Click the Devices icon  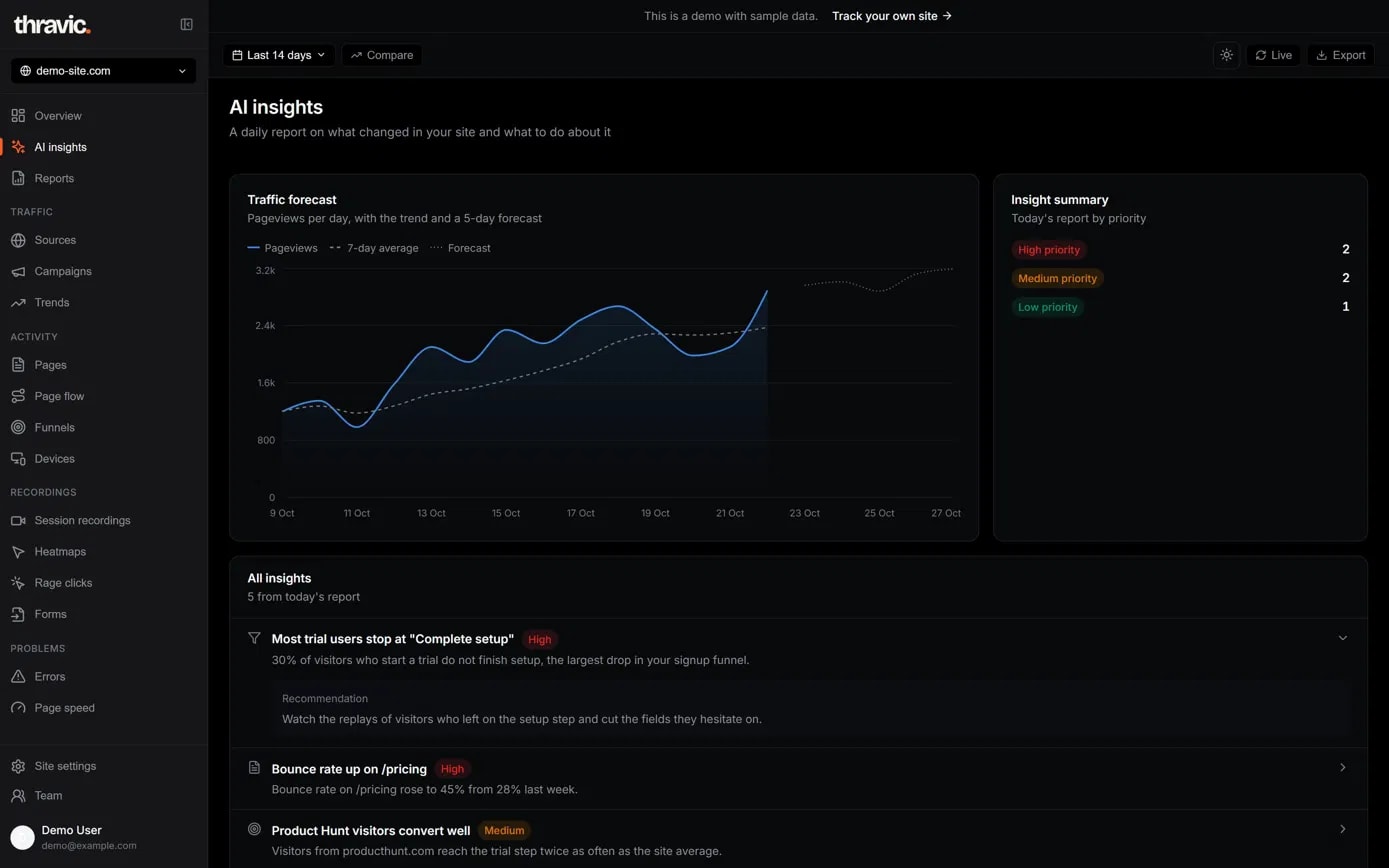[x=18, y=458]
